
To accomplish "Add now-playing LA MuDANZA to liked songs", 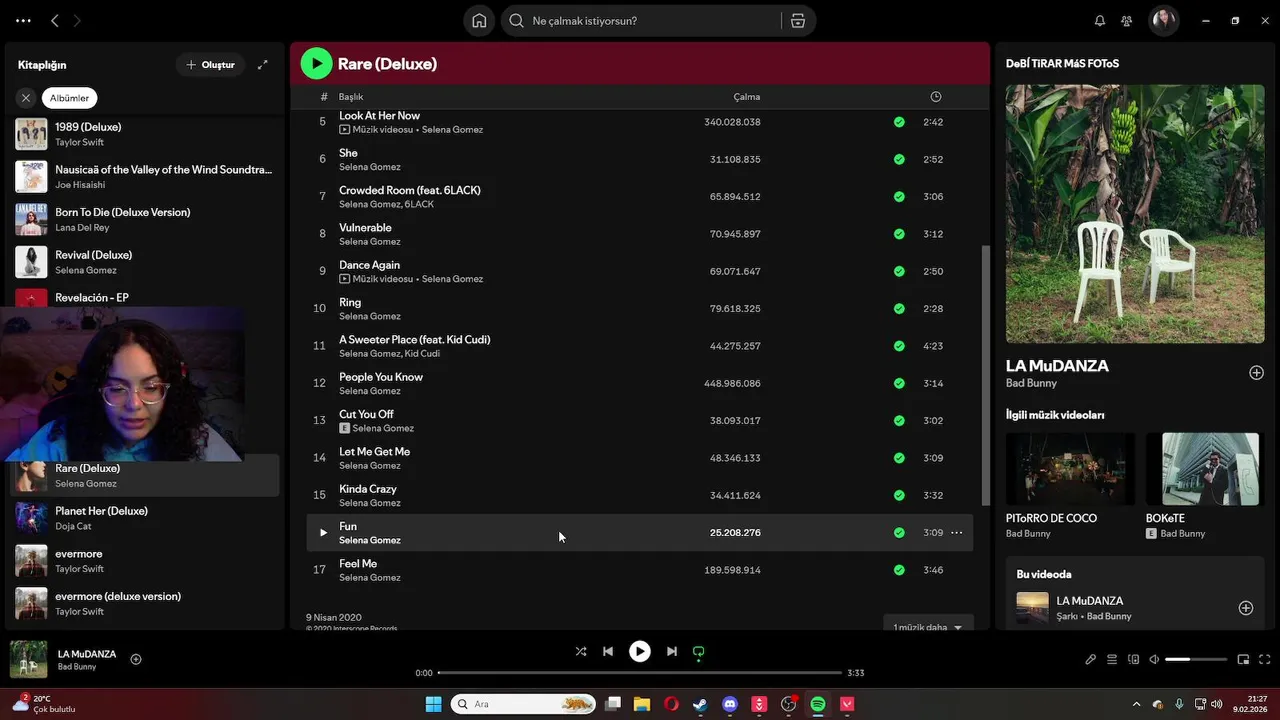I will click(x=136, y=659).
